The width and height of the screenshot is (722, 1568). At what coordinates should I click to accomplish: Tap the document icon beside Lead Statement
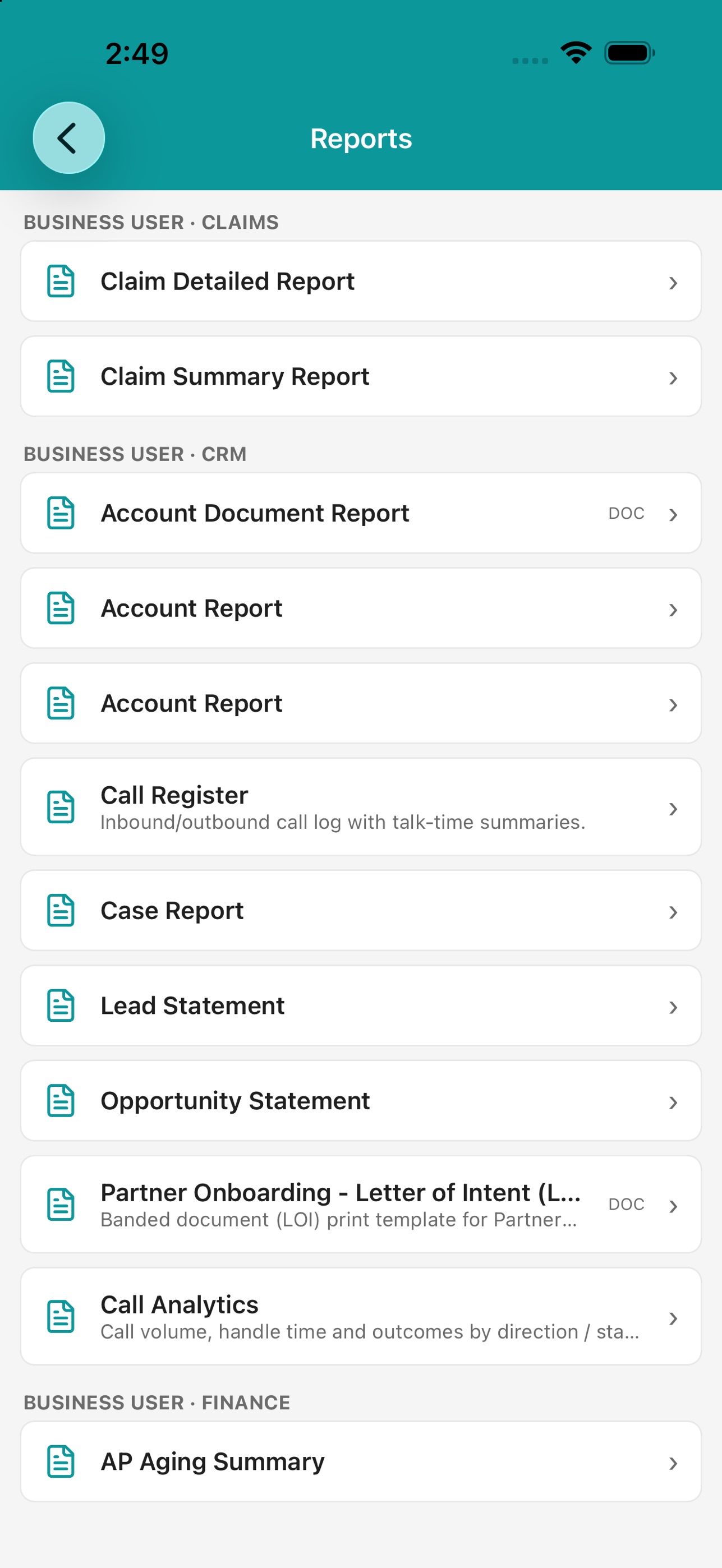tap(61, 1006)
